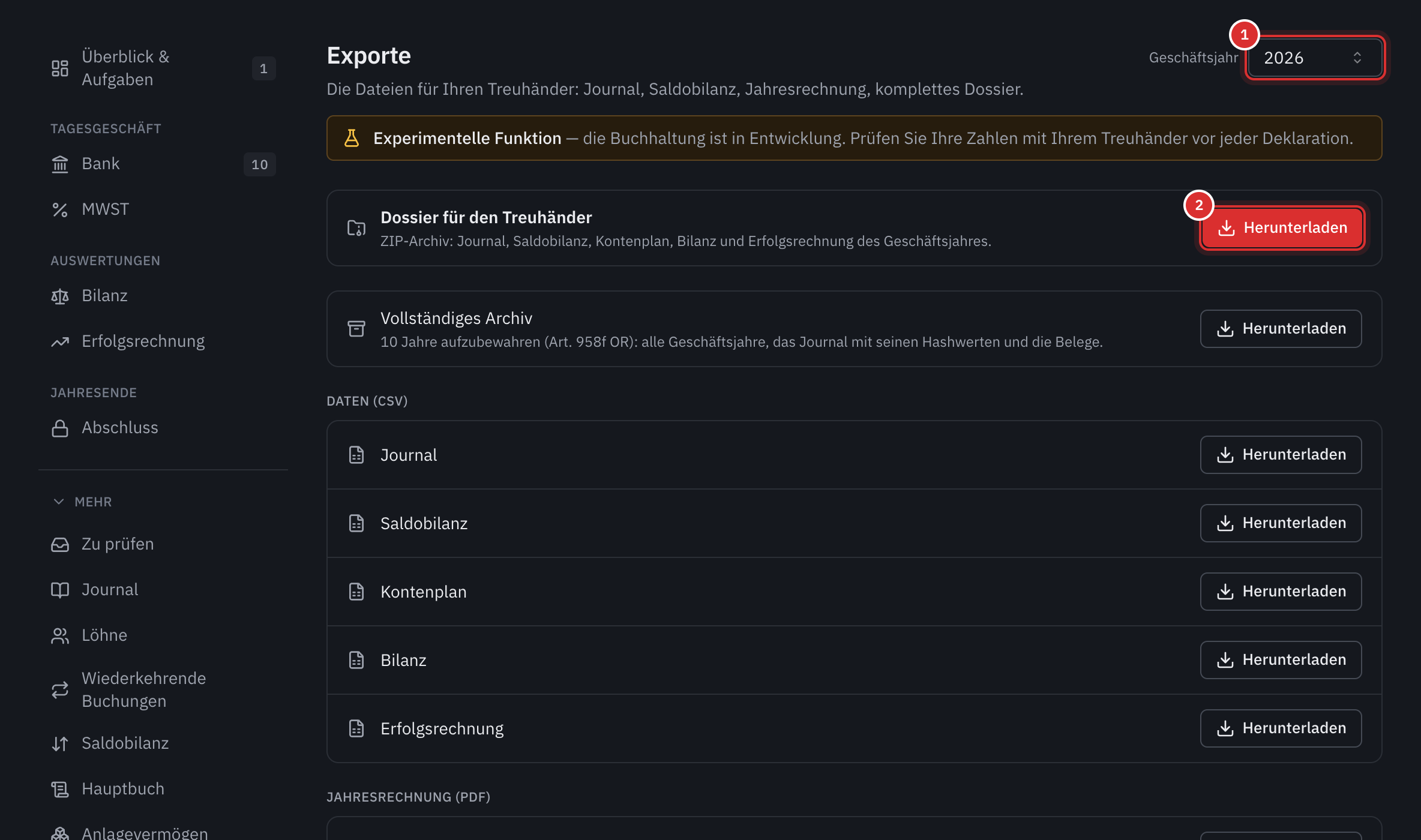
Task: Click the JAHRESRECHNUNG (PDF) section label
Action: coord(408,797)
